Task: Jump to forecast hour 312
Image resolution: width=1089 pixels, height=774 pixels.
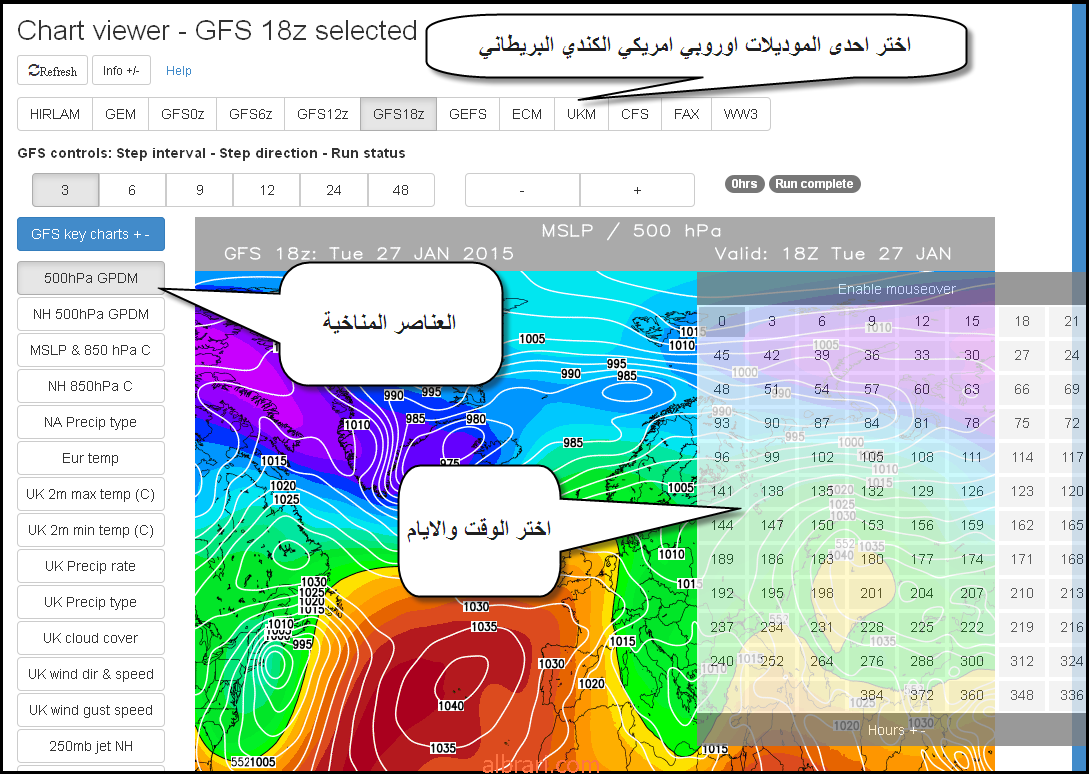Action: point(1022,661)
